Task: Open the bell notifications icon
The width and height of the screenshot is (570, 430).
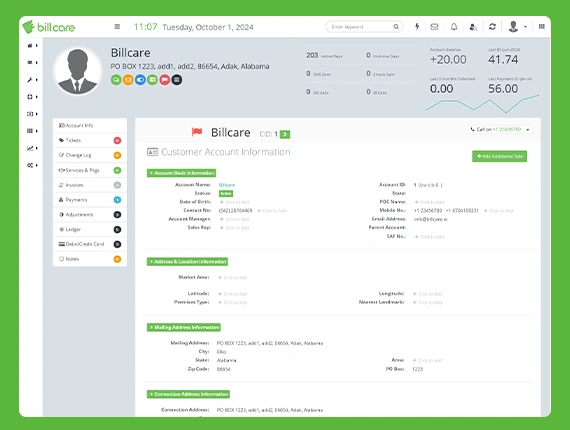Action: click(454, 27)
